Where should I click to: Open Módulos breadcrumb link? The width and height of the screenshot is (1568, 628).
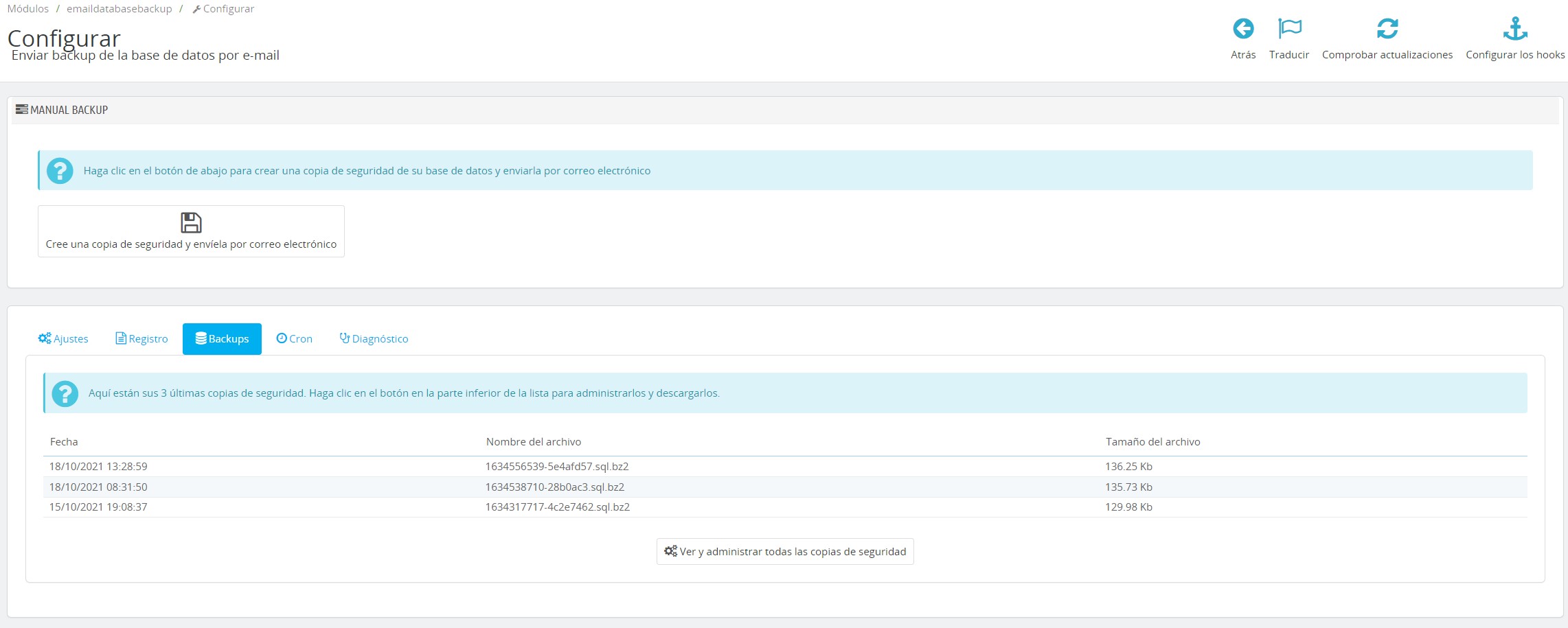[x=28, y=9]
